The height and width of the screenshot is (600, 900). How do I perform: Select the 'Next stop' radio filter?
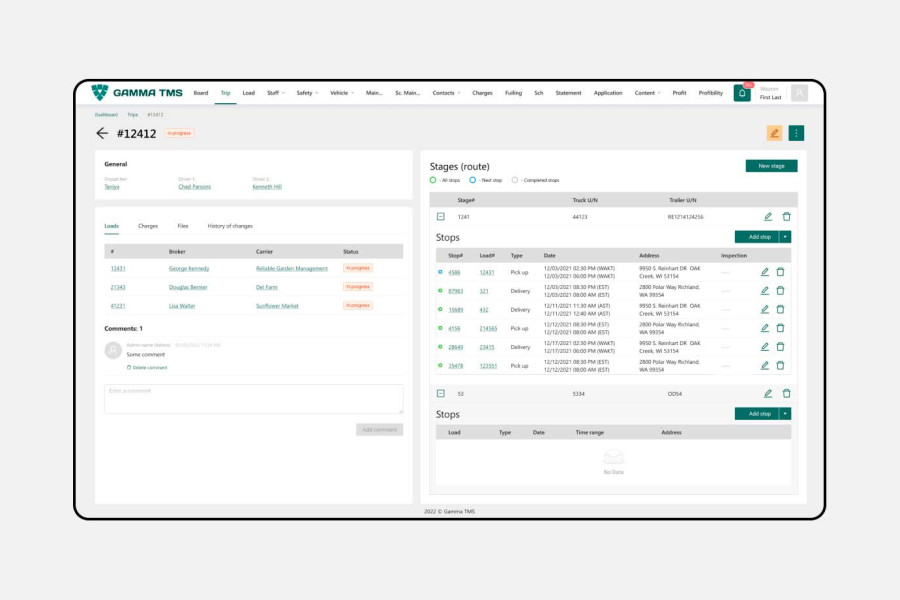coord(472,180)
